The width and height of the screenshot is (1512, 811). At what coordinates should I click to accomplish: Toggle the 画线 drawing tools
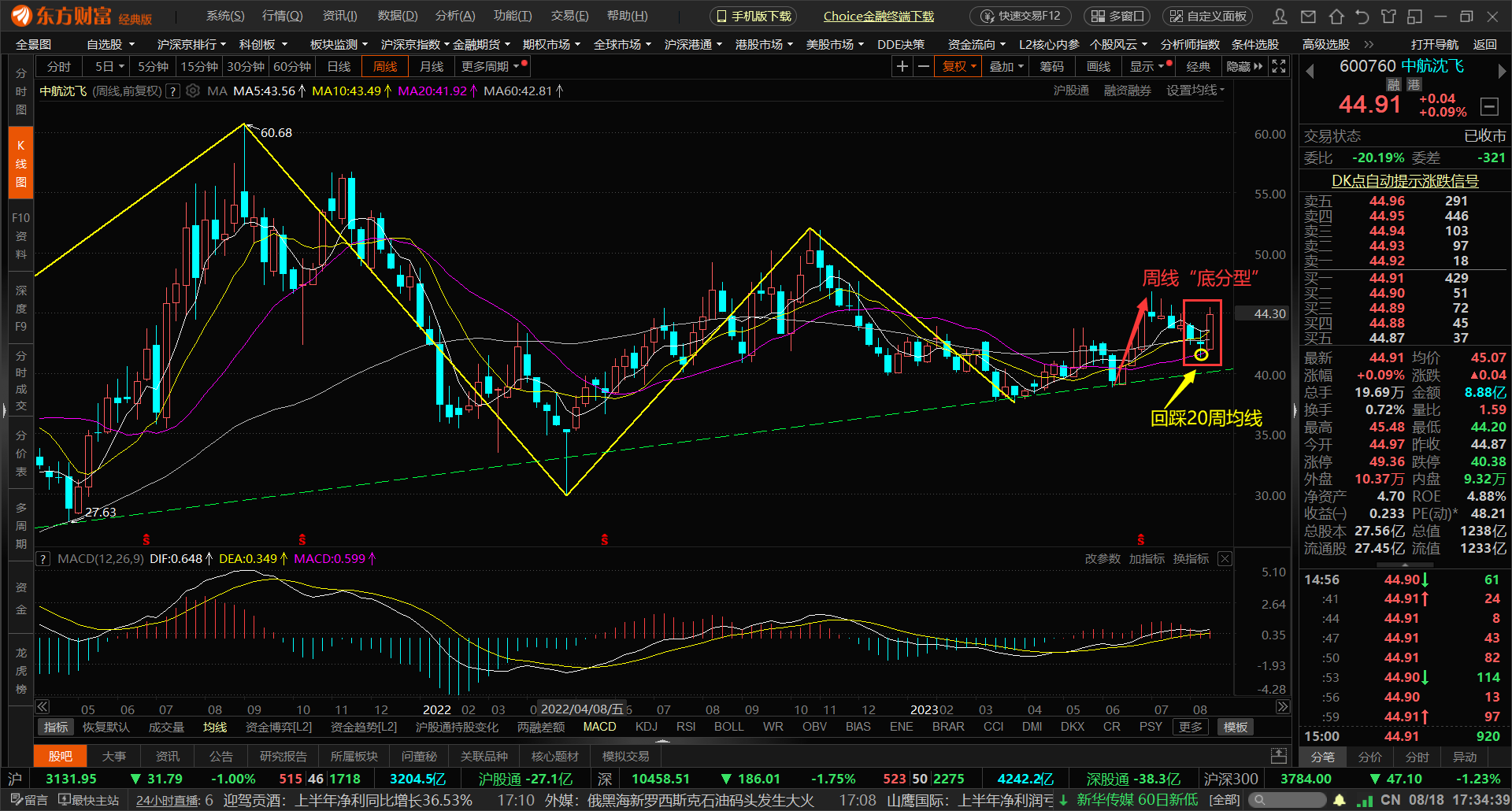(x=1099, y=67)
